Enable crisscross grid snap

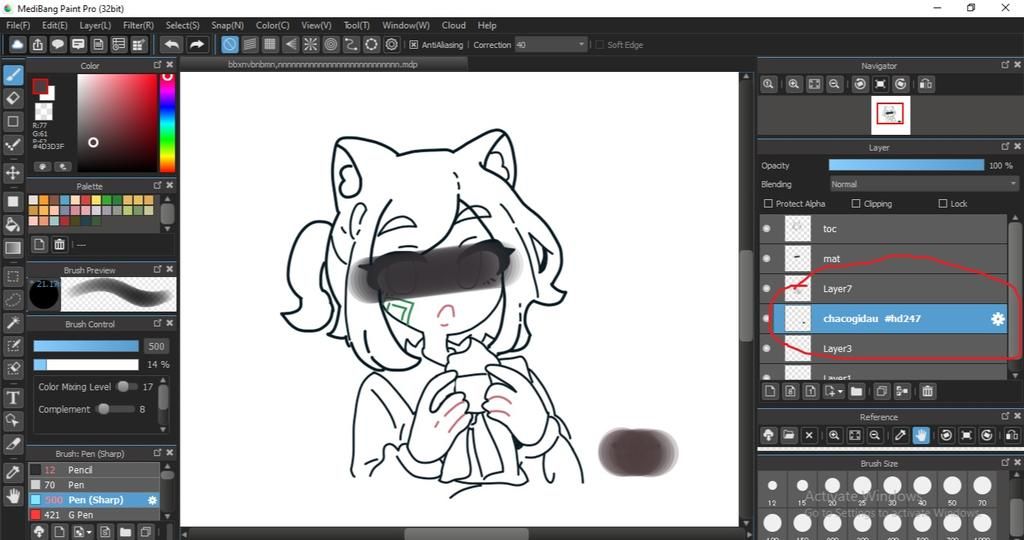(x=270, y=44)
